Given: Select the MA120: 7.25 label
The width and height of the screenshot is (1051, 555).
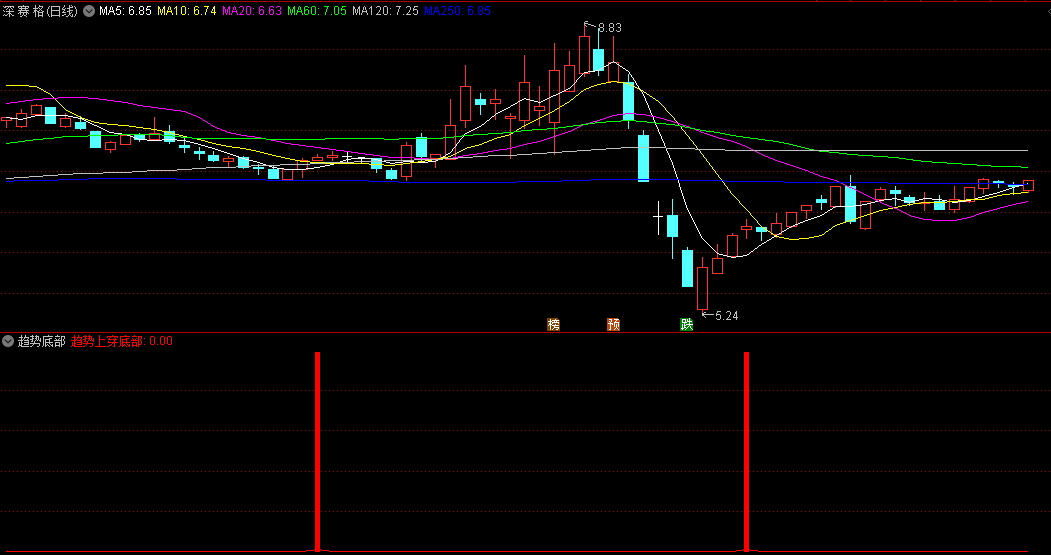Looking at the screenshot, I should 385,11.
